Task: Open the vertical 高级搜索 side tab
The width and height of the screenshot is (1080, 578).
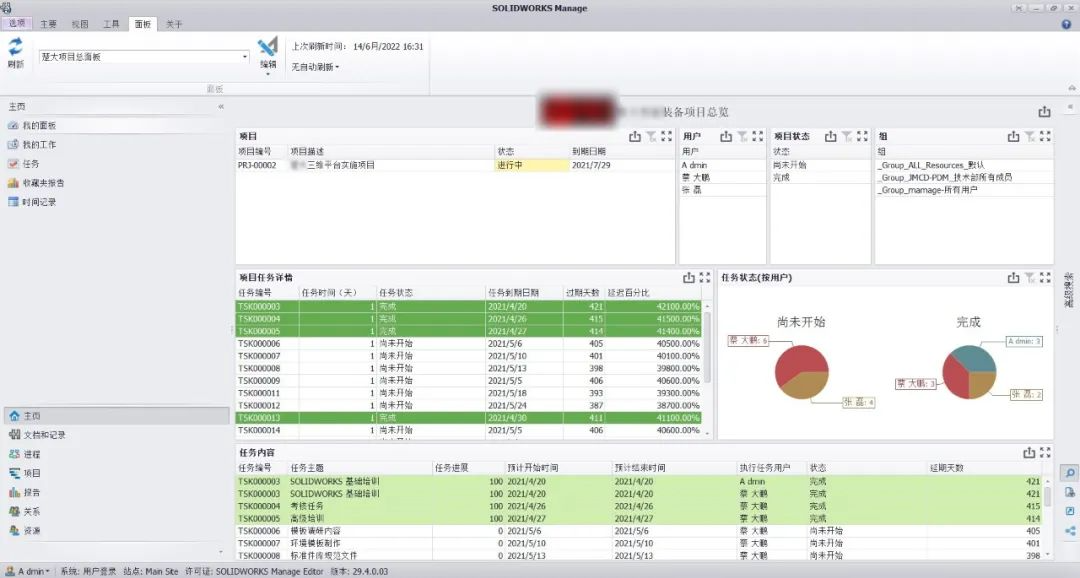Action: [1068, 290]
